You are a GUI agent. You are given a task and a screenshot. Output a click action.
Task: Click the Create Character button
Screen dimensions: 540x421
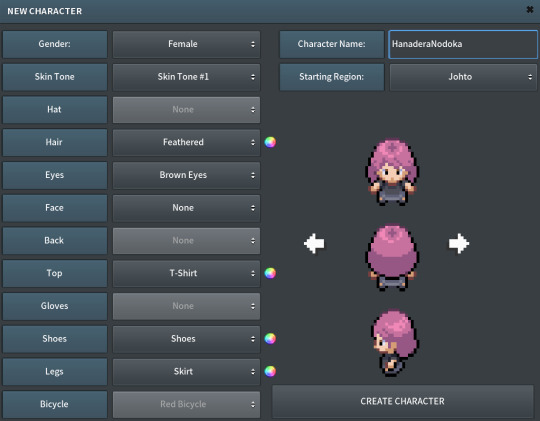[x=403, y=401]
